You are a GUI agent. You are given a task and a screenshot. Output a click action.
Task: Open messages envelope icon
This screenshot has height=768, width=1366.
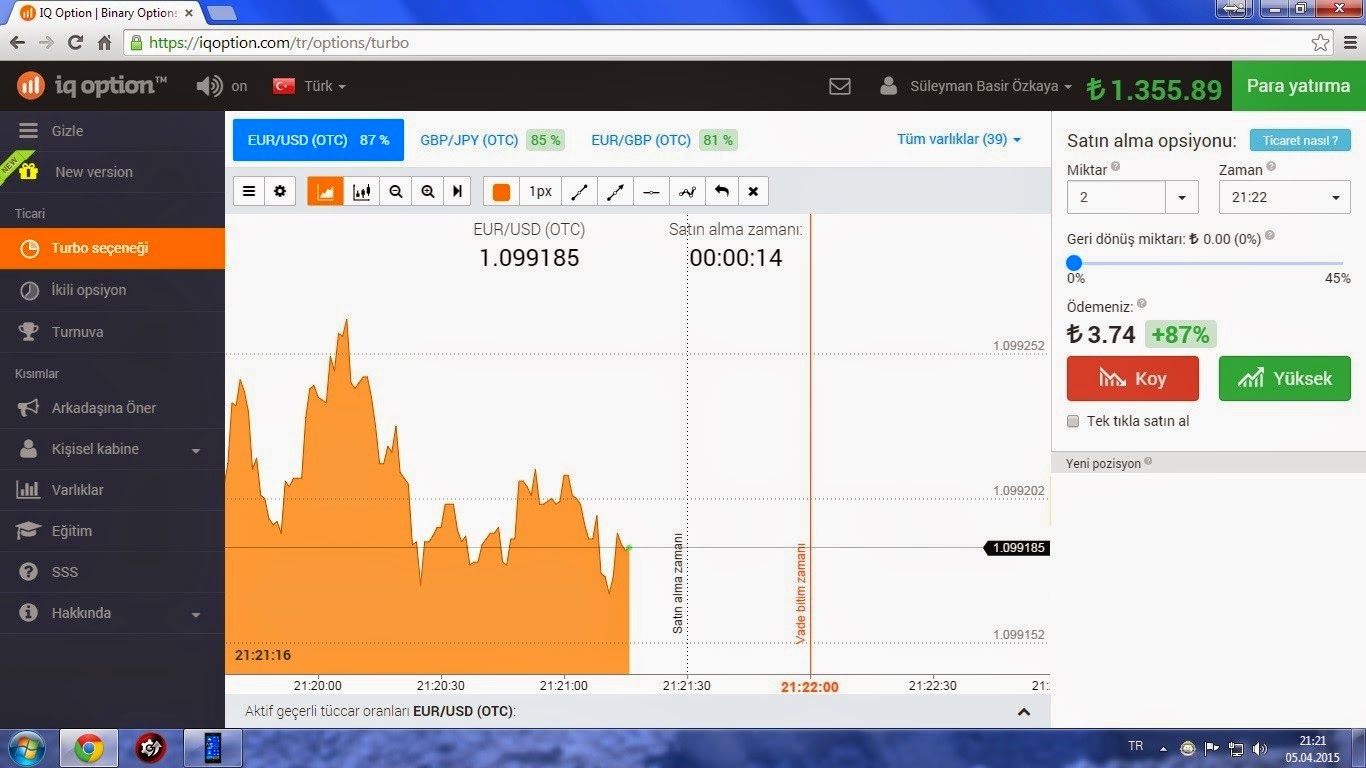point(840,86)
